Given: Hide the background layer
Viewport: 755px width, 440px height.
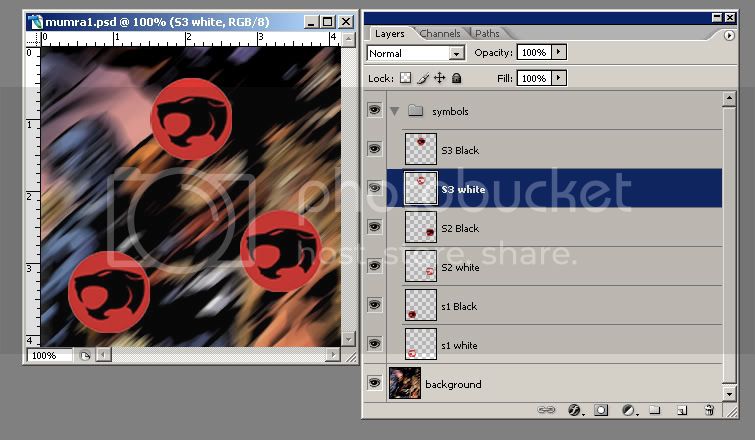Looking at the screenshot, I should click(x=375, y=383).
